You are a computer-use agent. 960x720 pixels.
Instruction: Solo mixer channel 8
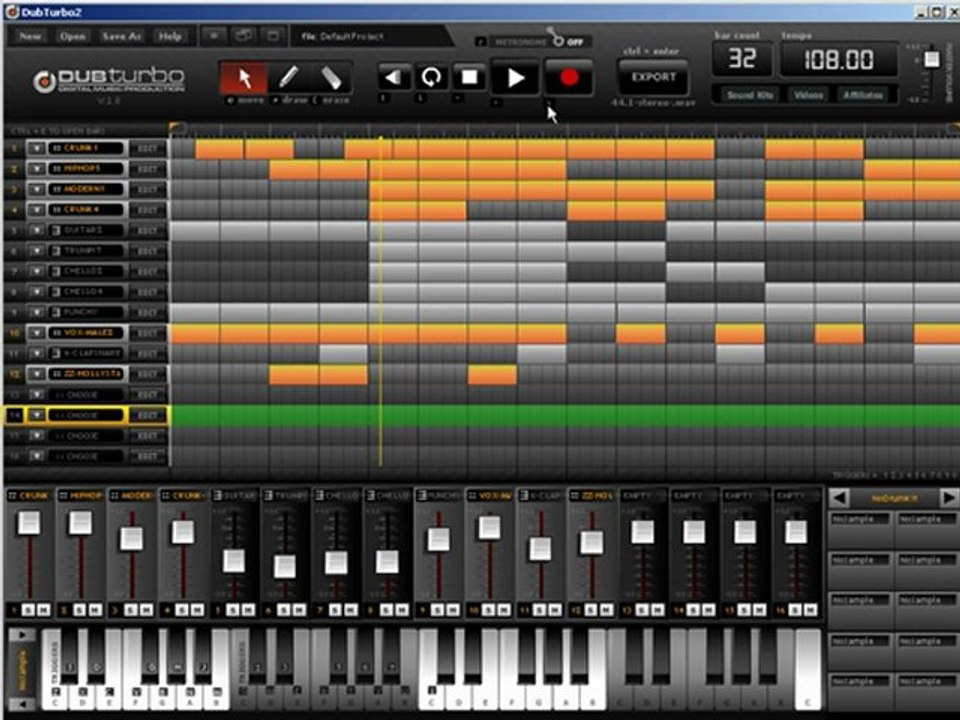[x=386, y=610]
